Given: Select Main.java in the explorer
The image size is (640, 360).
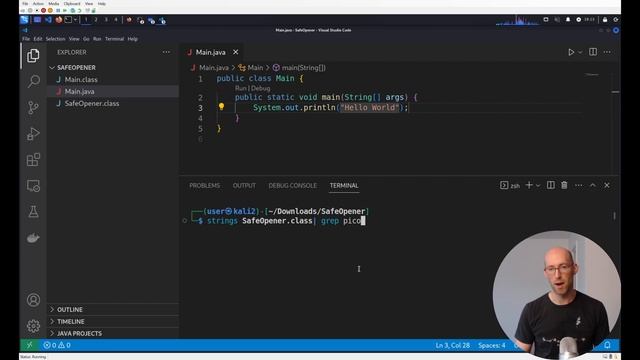Looking at the screenshot, I should 79,91.
